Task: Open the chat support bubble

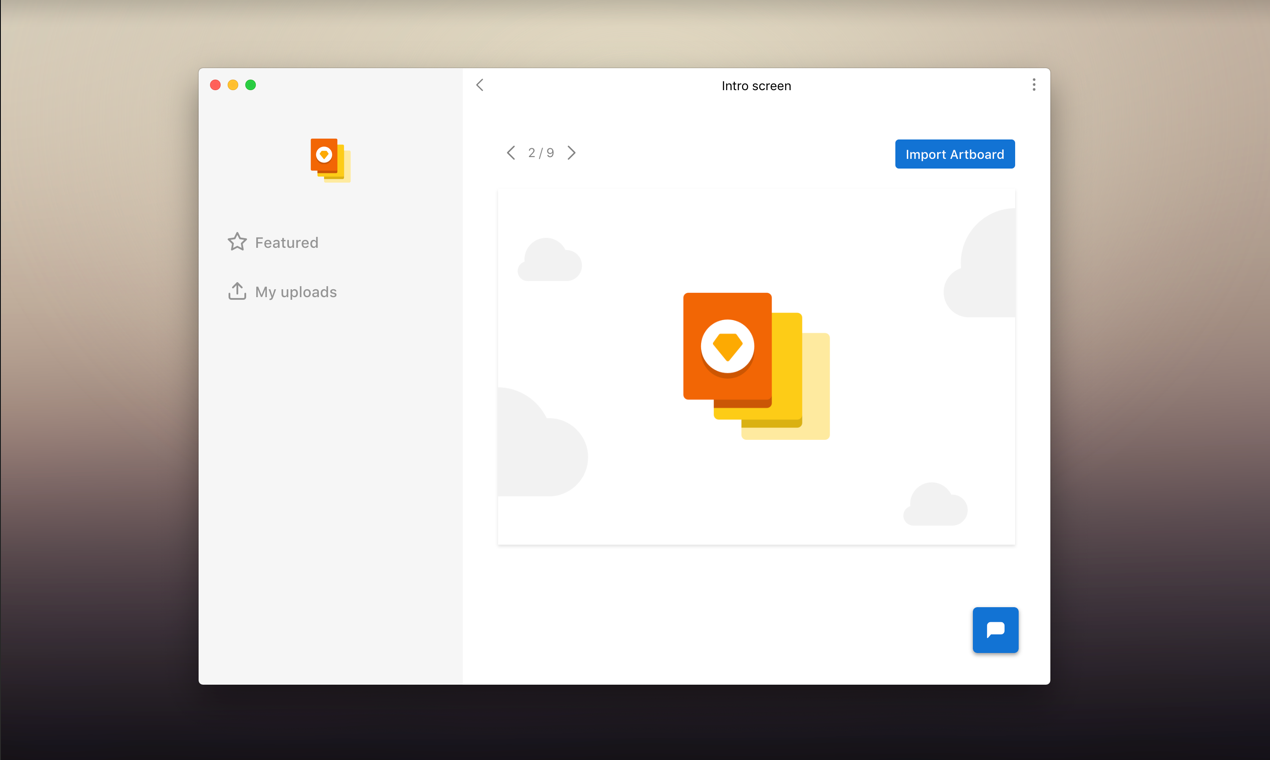Action: [995, 630]
